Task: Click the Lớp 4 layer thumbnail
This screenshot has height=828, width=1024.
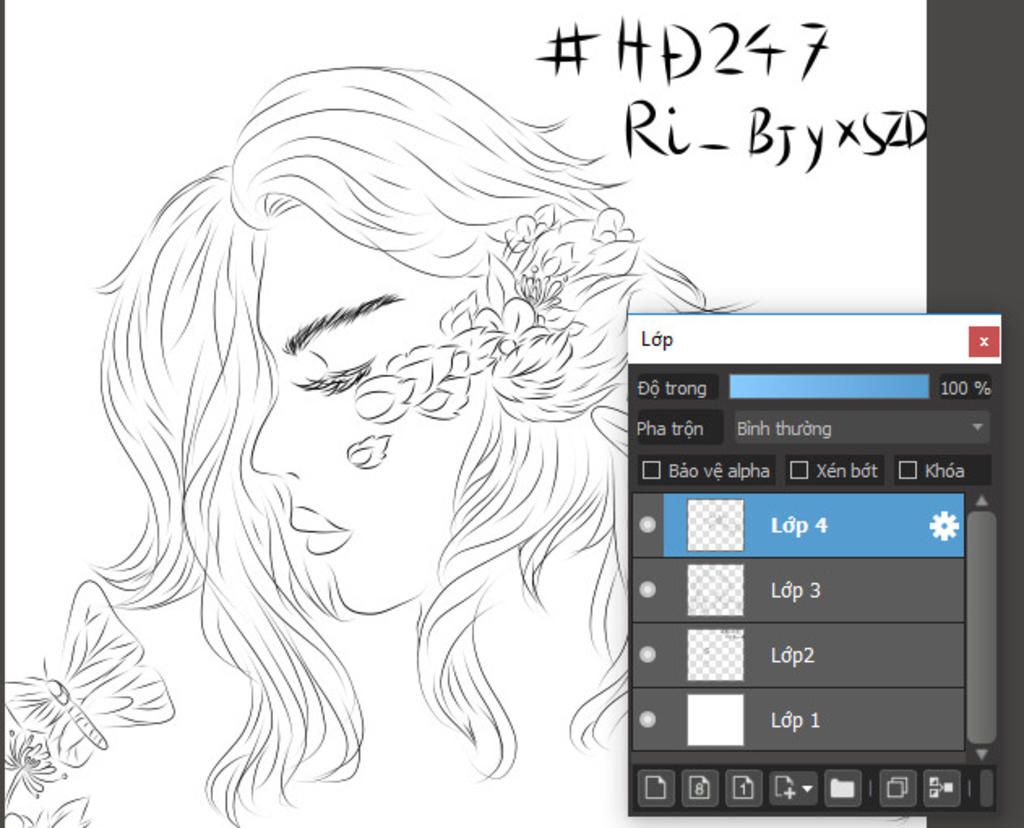Action: (716, 526)
